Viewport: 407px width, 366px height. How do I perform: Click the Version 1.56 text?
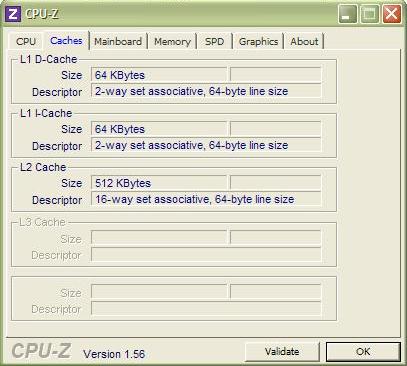tap(114, 354)
